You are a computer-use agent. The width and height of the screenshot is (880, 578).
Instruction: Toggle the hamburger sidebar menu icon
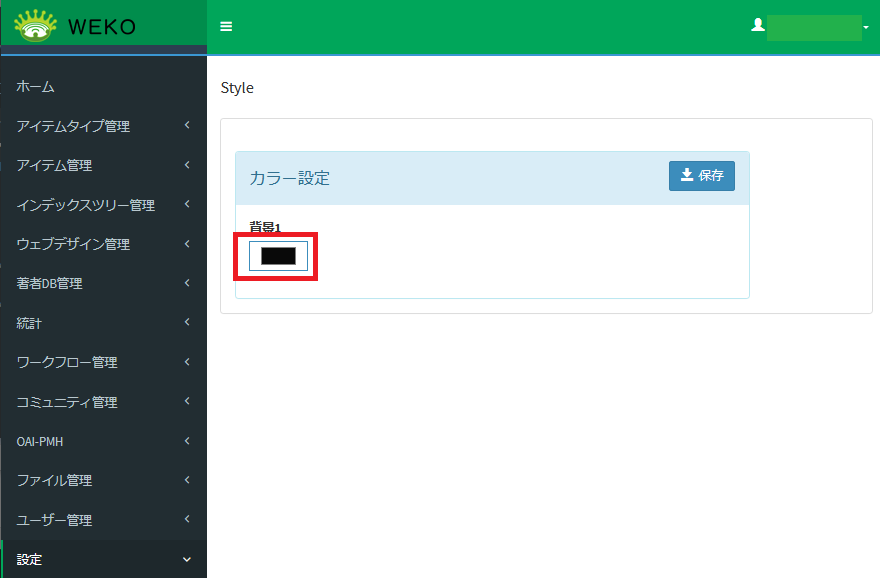226,27
